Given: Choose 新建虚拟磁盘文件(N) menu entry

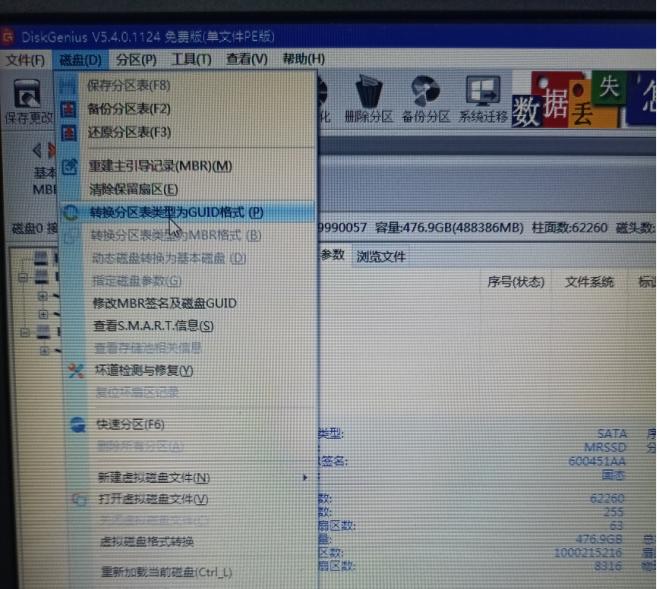Looking at the screenshot, I should [153, 478].
